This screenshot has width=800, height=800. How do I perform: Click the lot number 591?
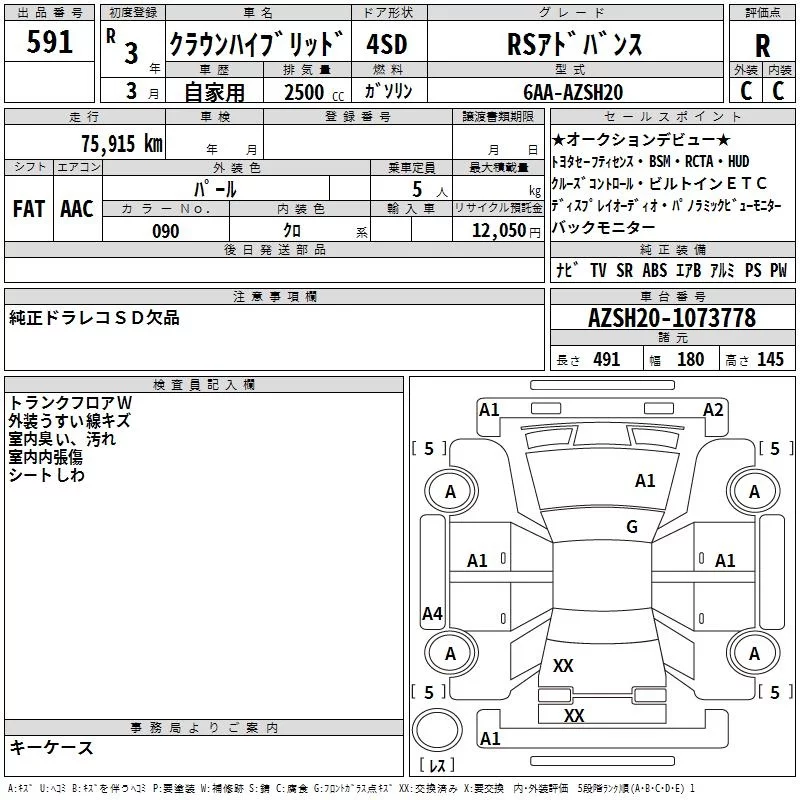point(49,43)
